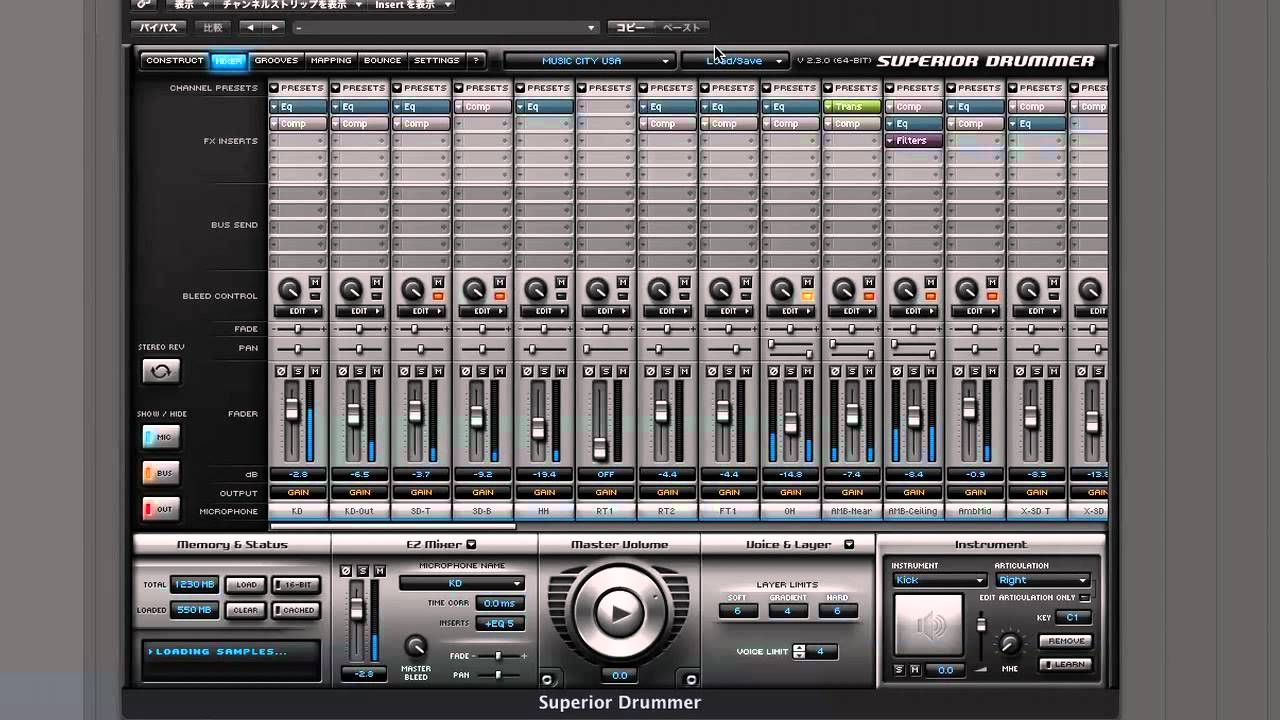Mute bleed on the KD channel
The image size is (1280, 720).
tap(315, 282)
